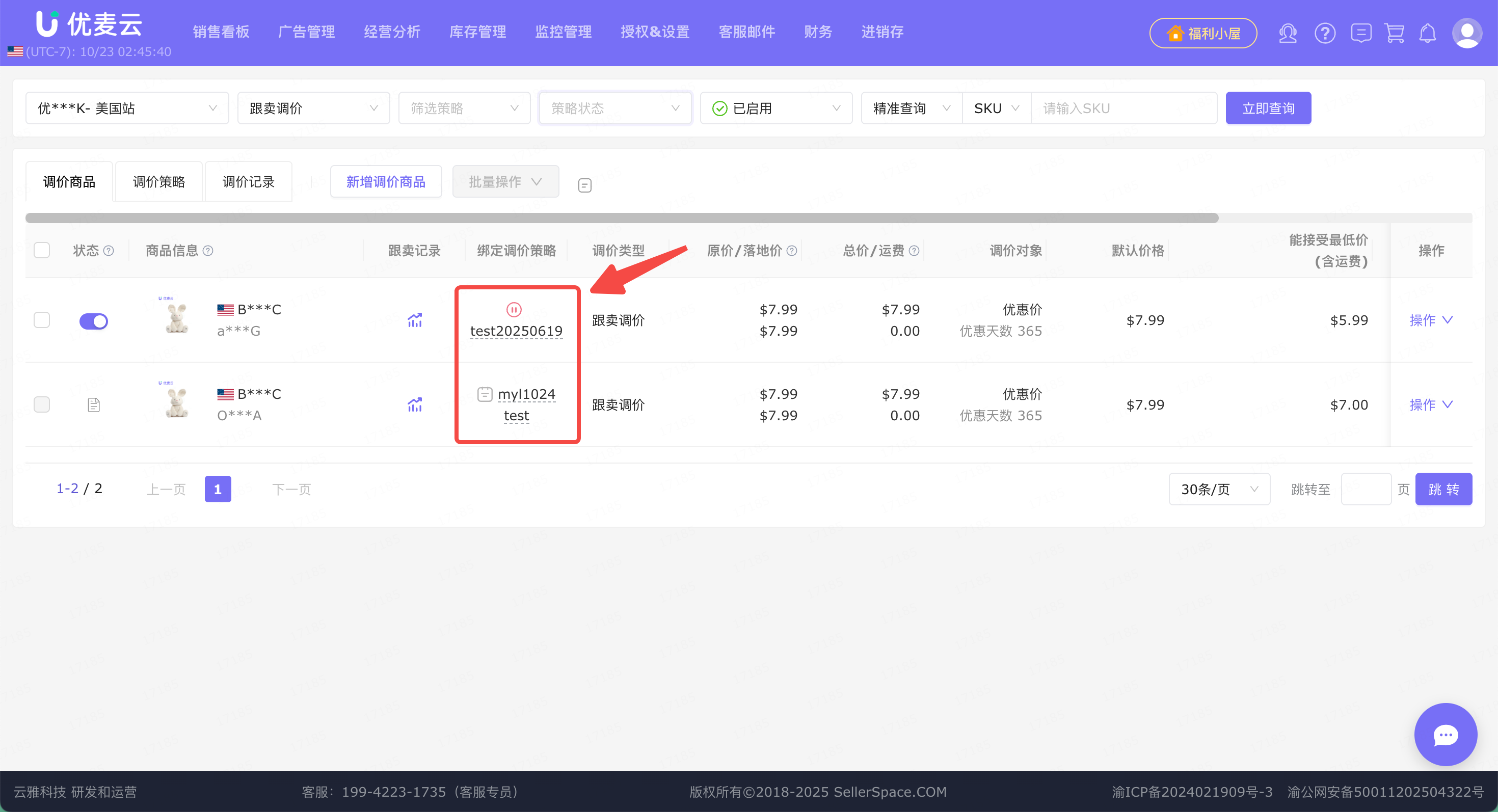Click the note icon beside batch operations
This screenshot has height=812, width=1498.
pos(585,185)
